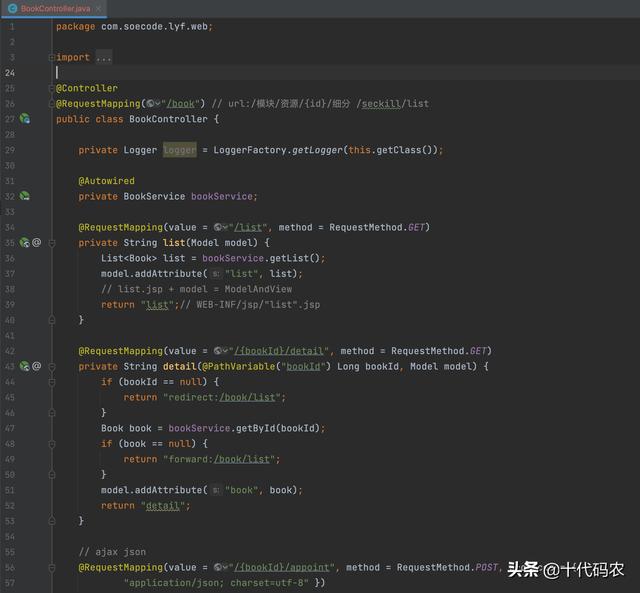Click the getList method call on line 36

pyautogui.click(x=289, y=258)
